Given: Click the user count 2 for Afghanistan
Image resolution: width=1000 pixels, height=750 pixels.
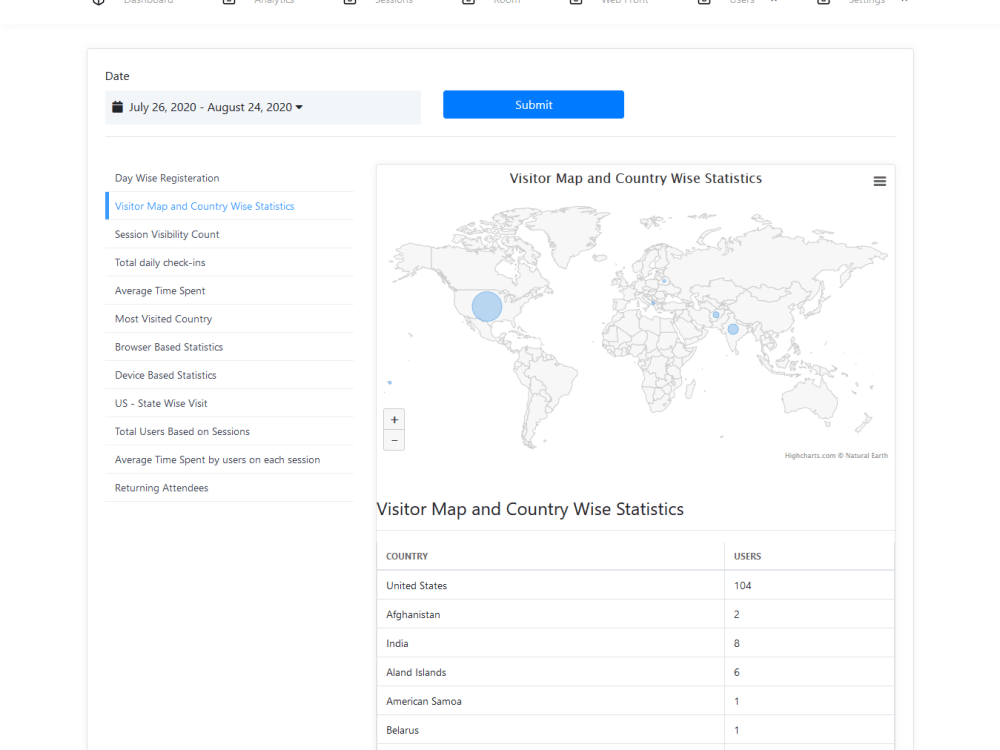Looking at the screenshot, I should point(737,614).
